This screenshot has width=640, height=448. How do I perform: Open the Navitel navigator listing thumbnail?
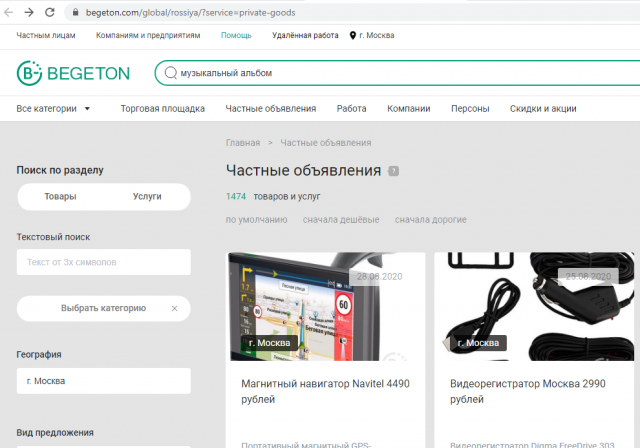click(325, 306)
